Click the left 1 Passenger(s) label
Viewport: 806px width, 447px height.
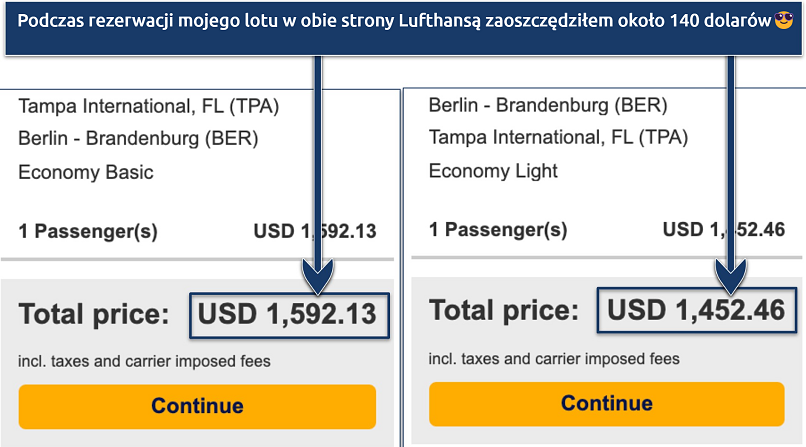pyautogui.click(x=88, y=231)
